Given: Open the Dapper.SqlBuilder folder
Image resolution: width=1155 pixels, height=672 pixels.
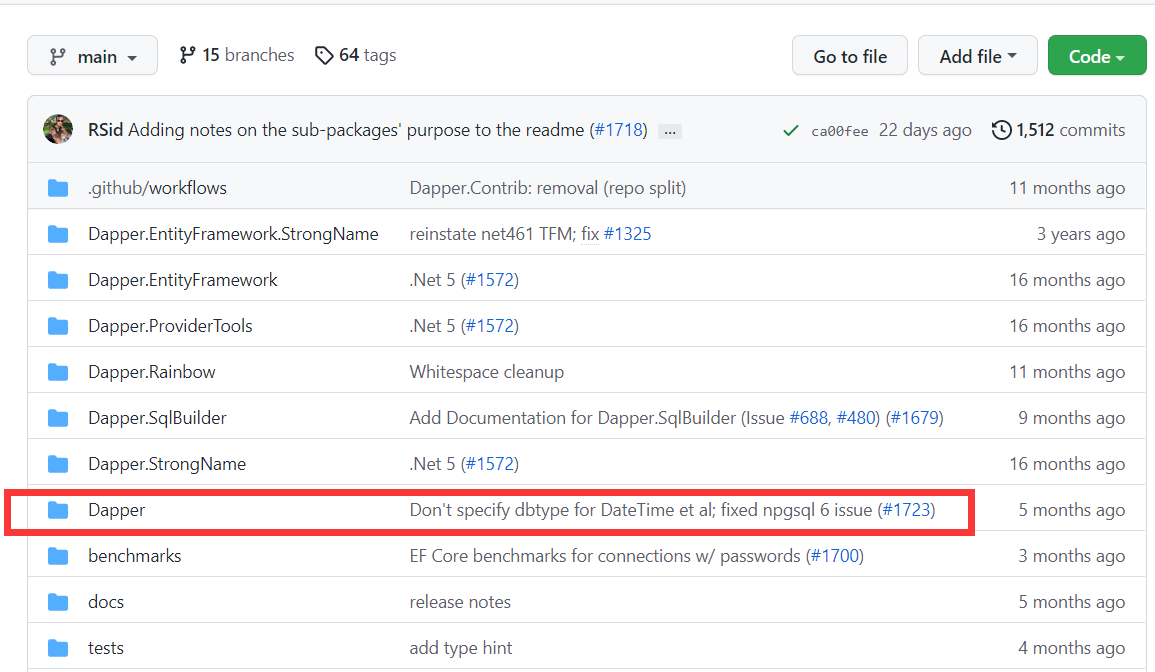Looking at the screenshot, I should point(158,418).
